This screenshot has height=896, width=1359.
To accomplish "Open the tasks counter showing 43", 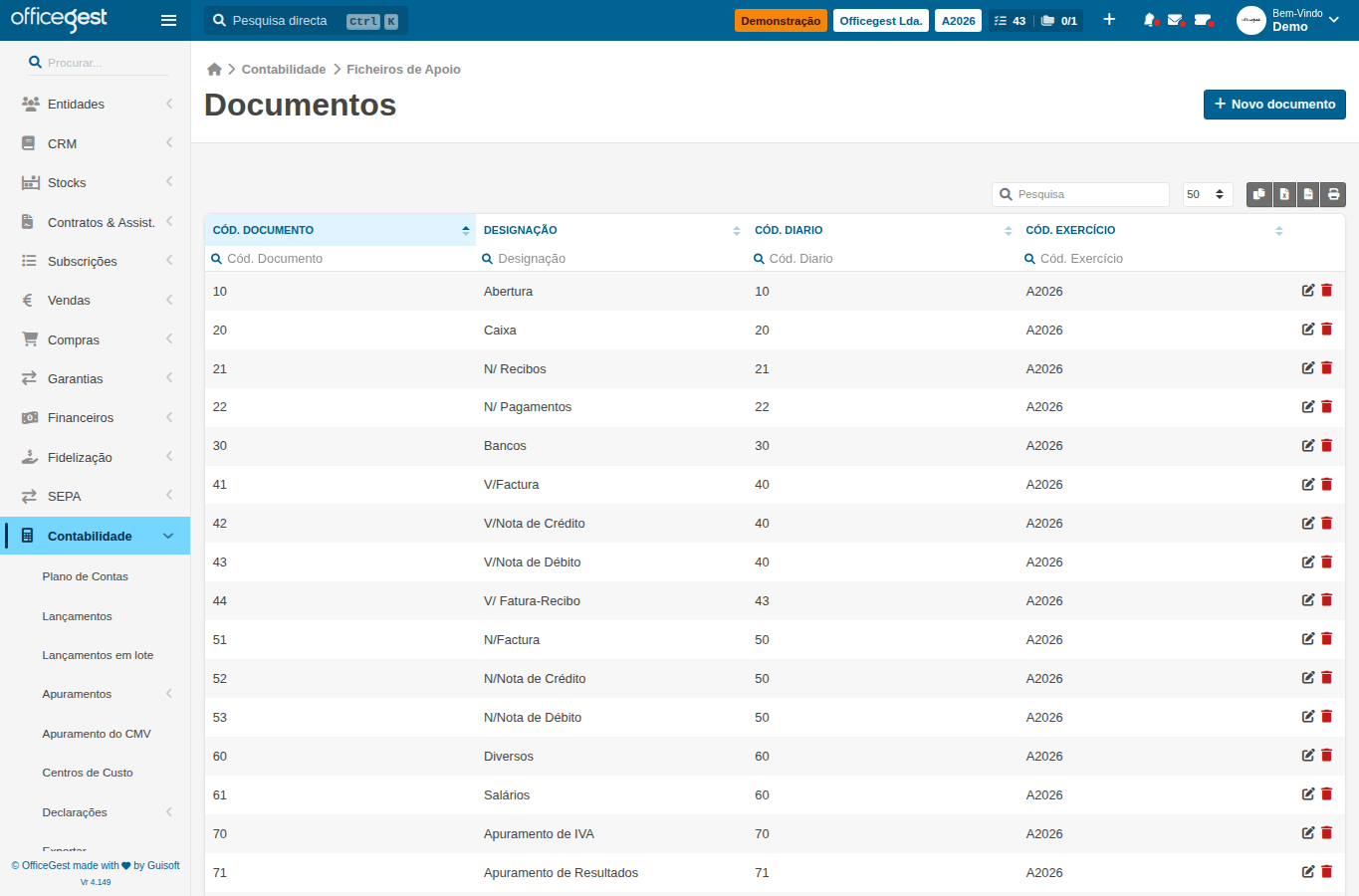I will tap(1010, 21).
